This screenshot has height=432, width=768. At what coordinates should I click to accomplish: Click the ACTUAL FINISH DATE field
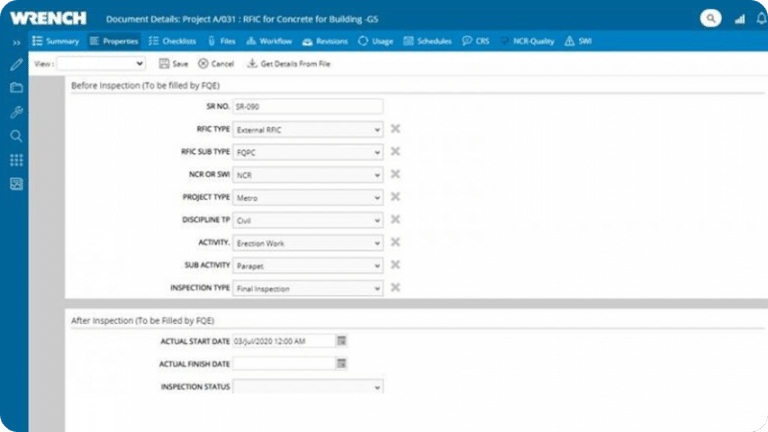click(284, 363)
